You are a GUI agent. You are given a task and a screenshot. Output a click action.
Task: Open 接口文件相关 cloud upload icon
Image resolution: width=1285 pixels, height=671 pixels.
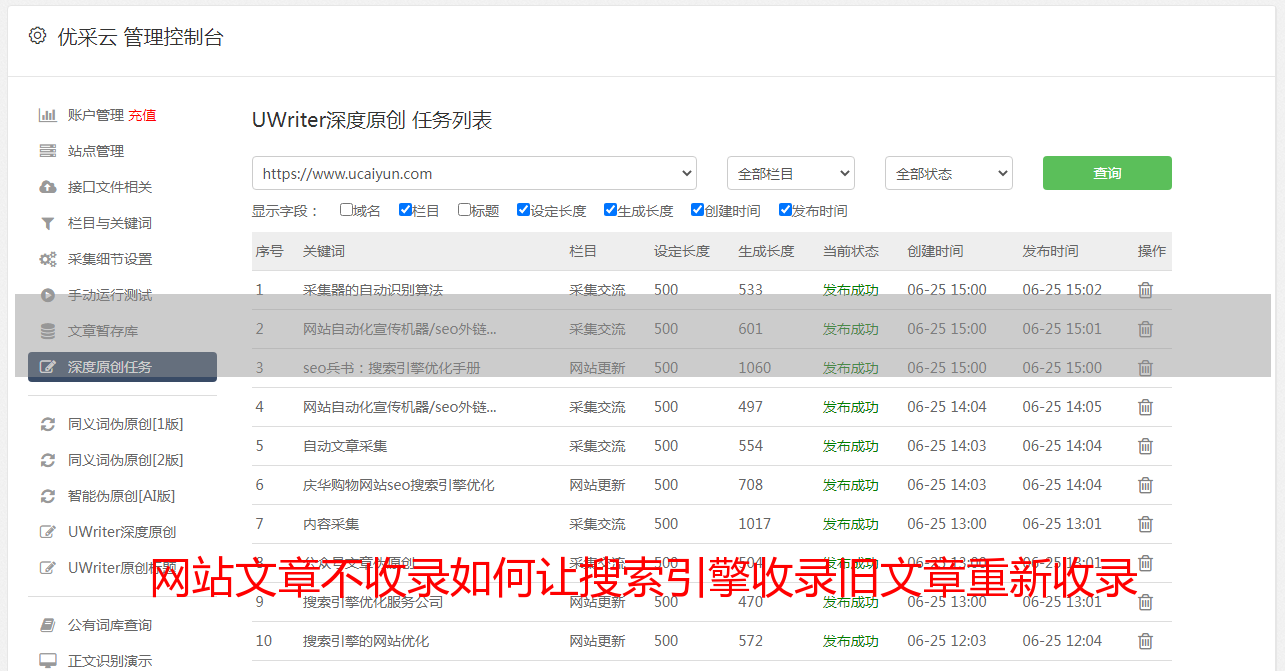(x=47, y=187)
